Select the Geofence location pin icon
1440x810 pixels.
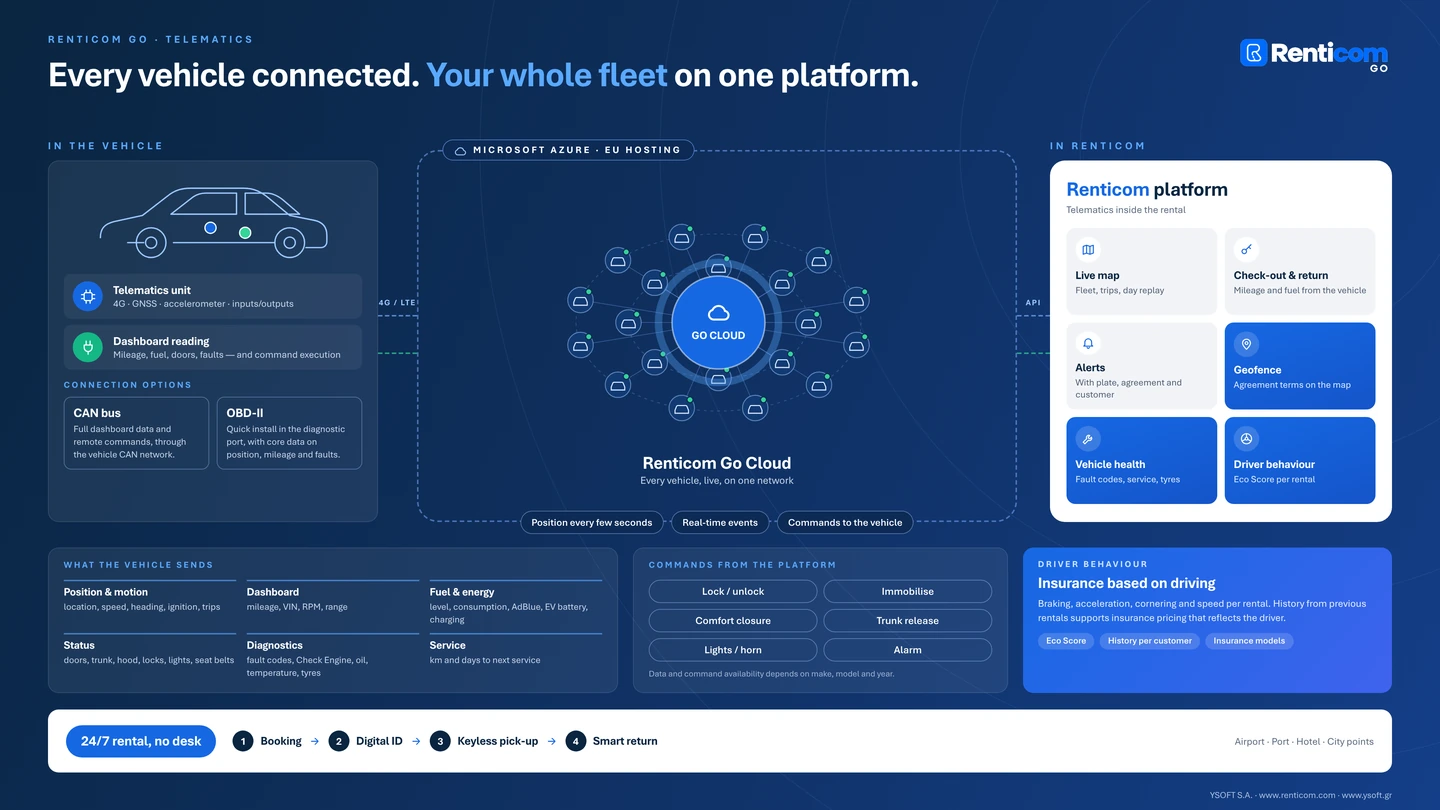pyautogui.click(x=1246, y=344)
